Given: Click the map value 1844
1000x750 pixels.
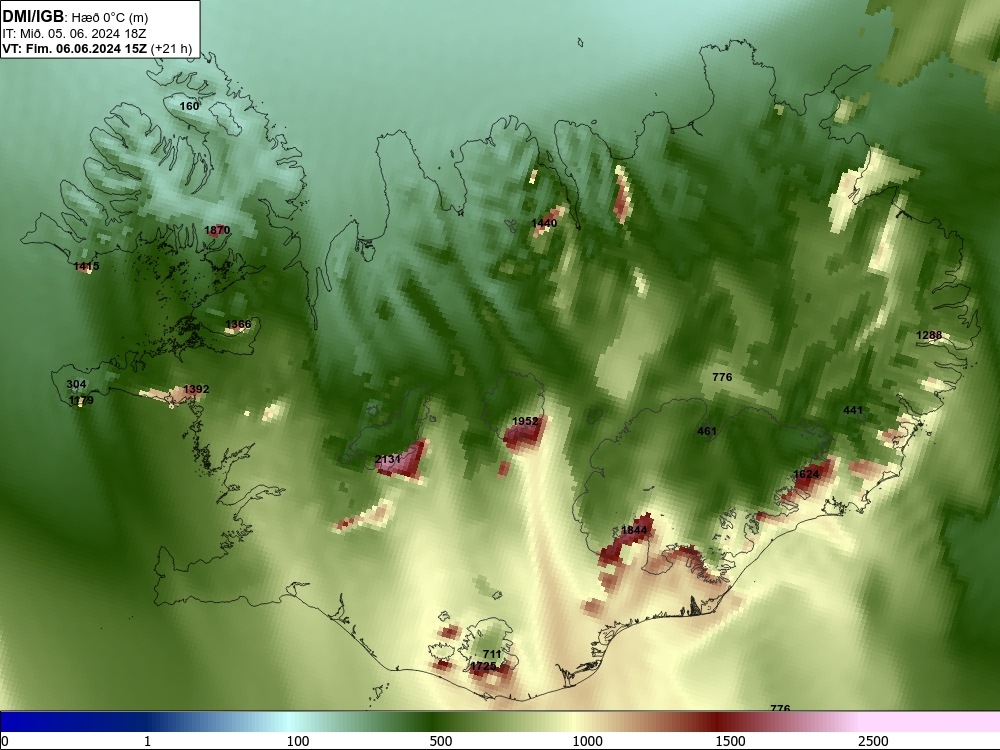Looking at the screenshot, I should coord(634,531).
